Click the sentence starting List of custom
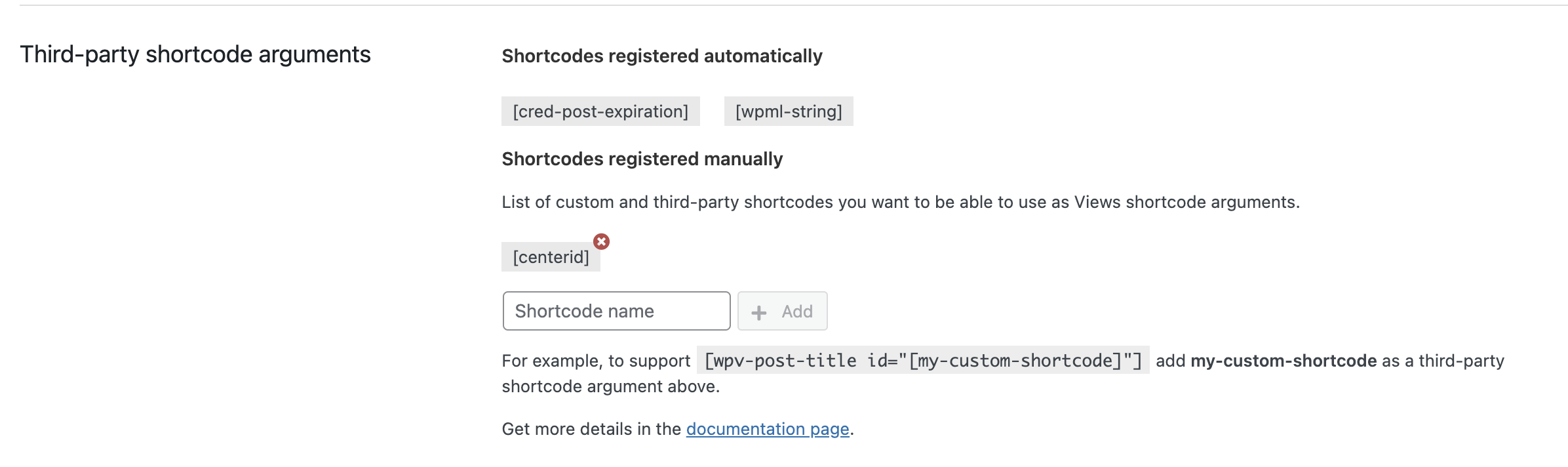1568x467 pixels. point(901,202)
